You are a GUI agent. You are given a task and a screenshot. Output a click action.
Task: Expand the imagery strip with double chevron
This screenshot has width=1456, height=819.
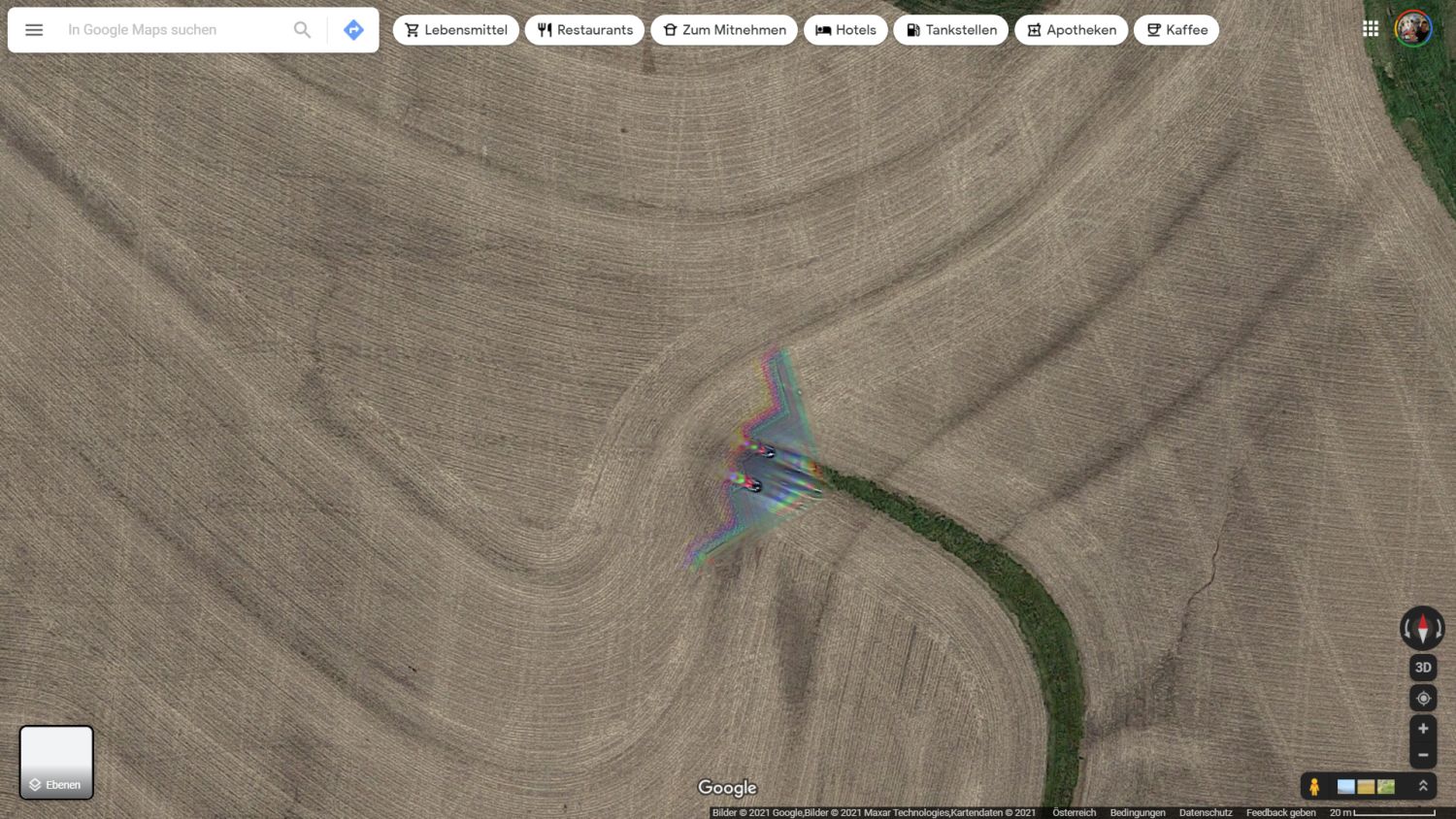point(1423,786)
